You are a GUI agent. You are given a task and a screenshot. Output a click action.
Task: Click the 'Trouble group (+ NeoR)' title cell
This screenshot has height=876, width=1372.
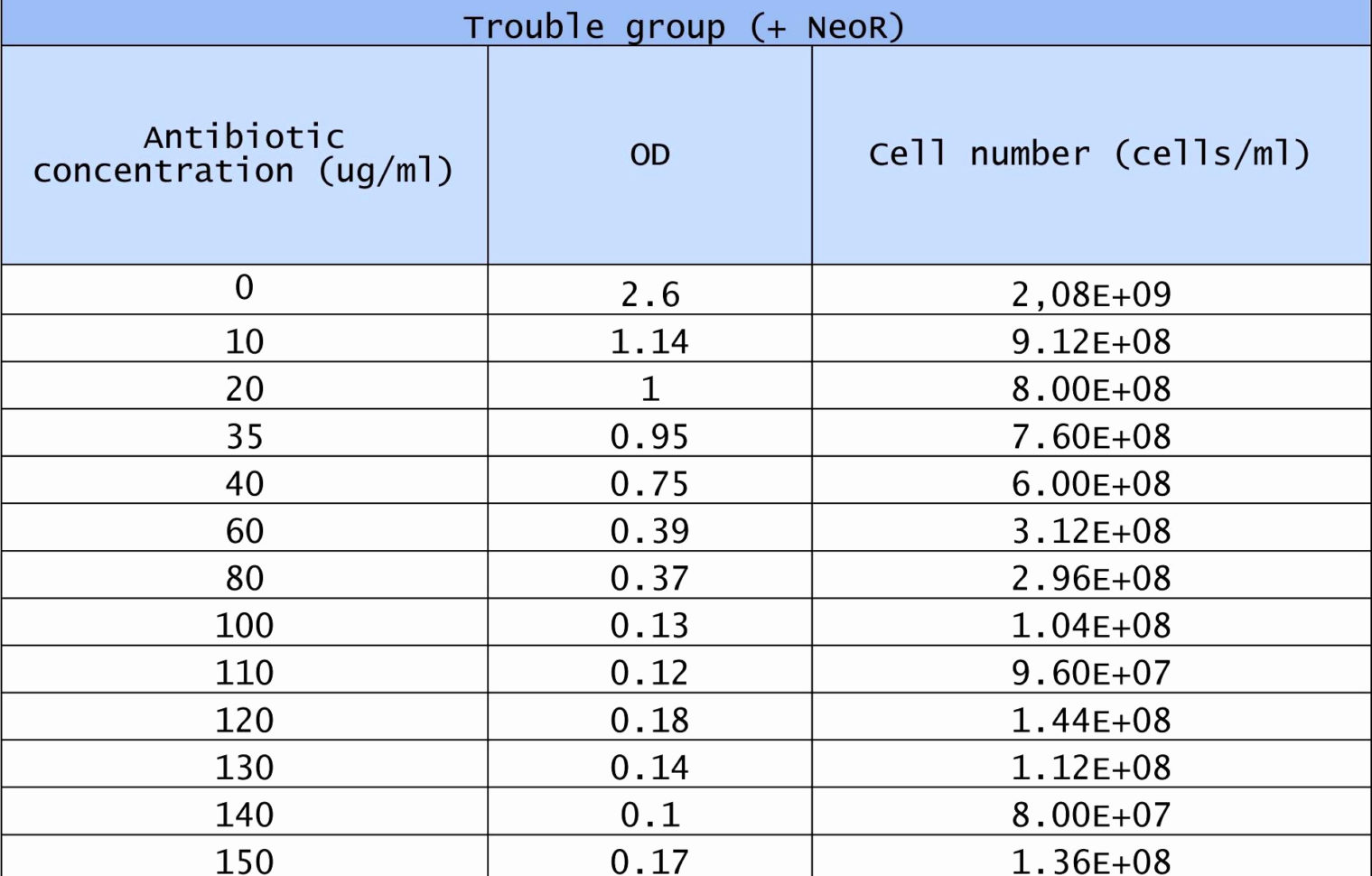685,26
